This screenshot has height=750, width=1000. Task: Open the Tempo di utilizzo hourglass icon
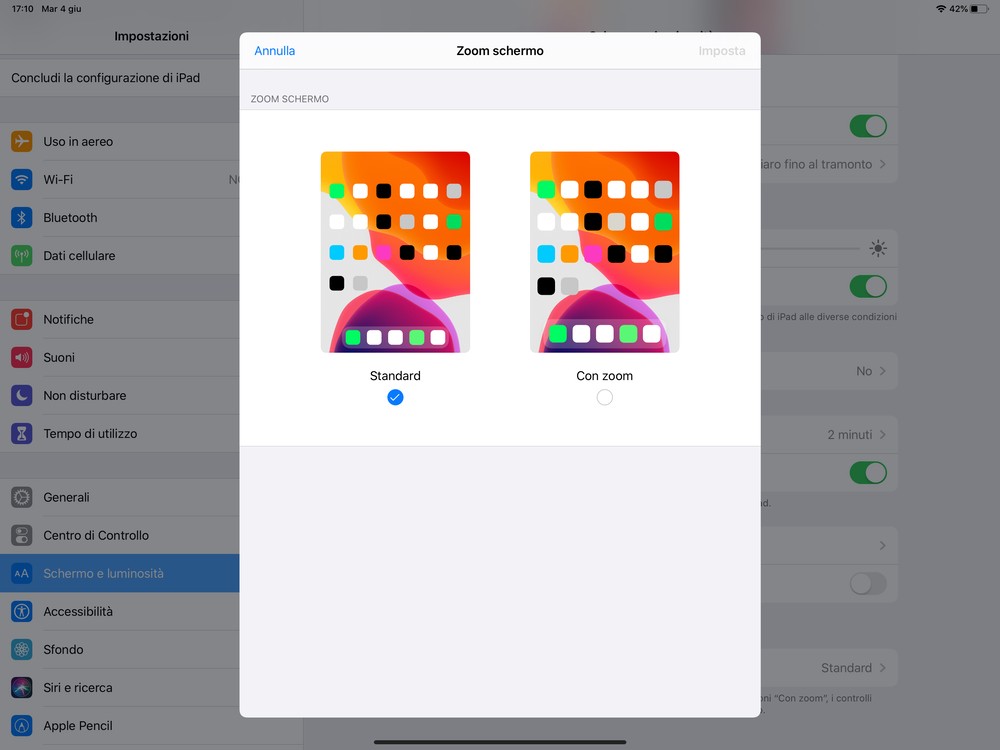[22, 434]
